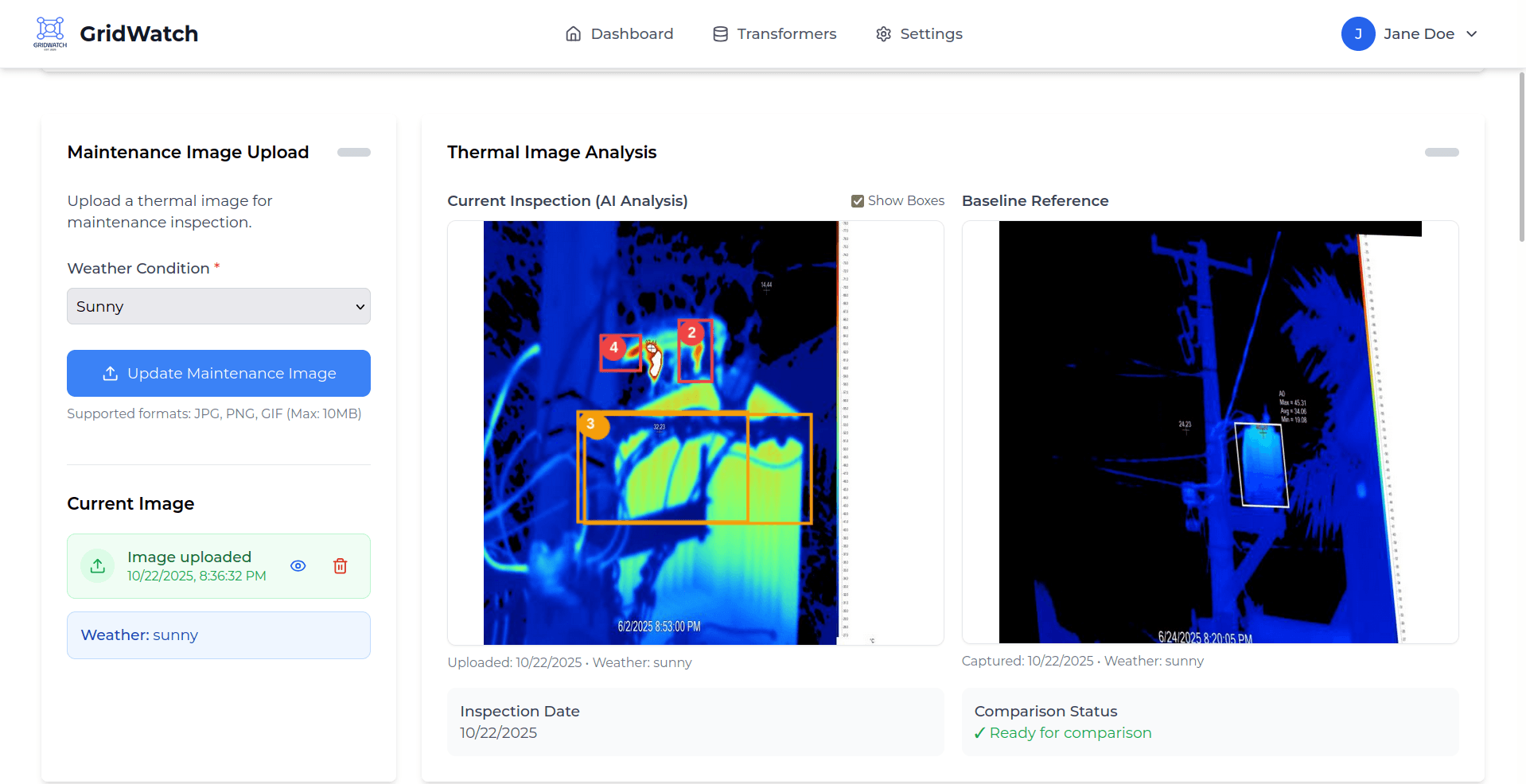This screenshot has width=1526, height=784.
Task: Open the Weather Condition dropdown
Action: tap(219, 306)
